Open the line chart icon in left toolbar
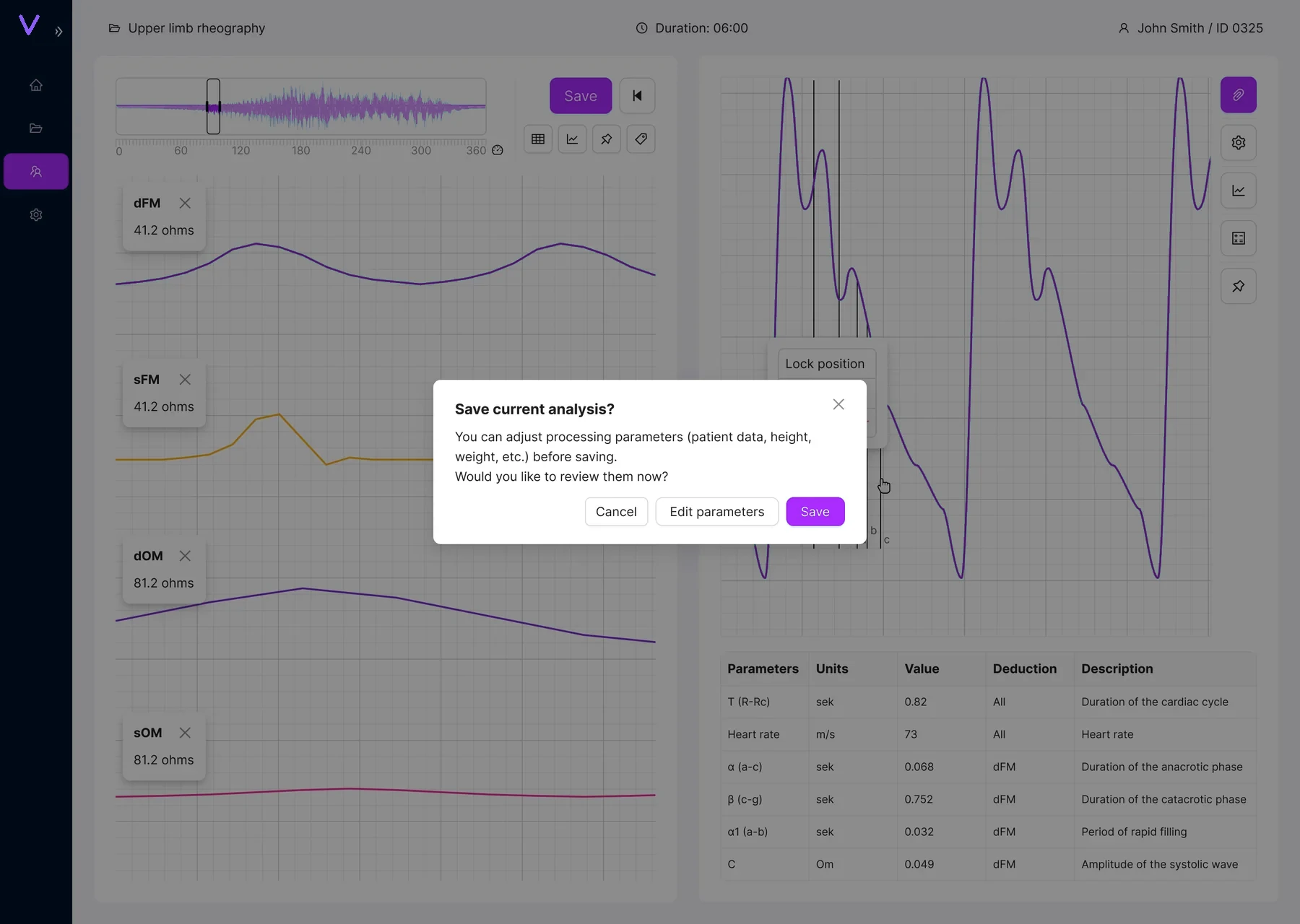The height and width of the screenshot is (924, 1300). (572, 139)
